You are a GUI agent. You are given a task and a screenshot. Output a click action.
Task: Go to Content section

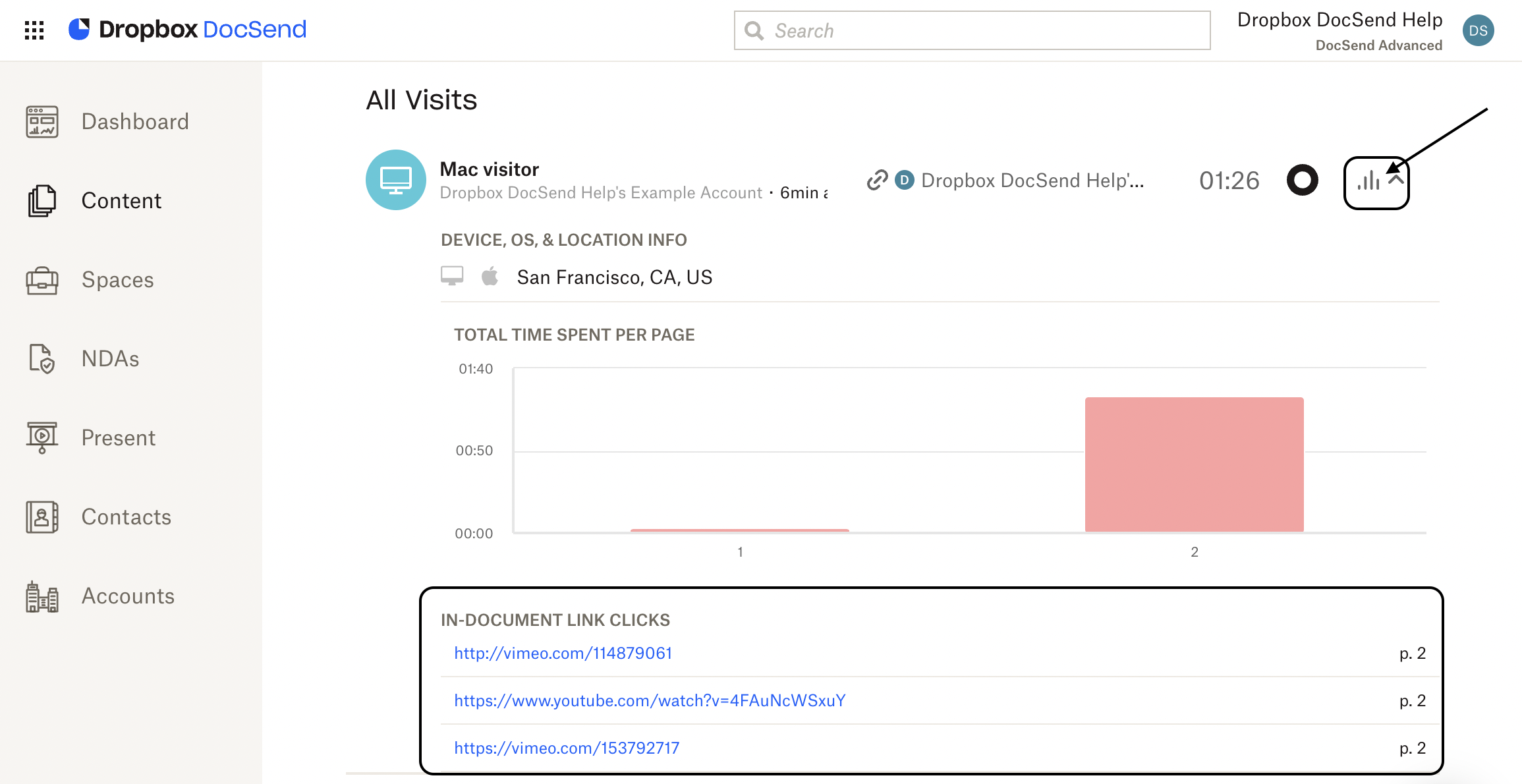121,201
